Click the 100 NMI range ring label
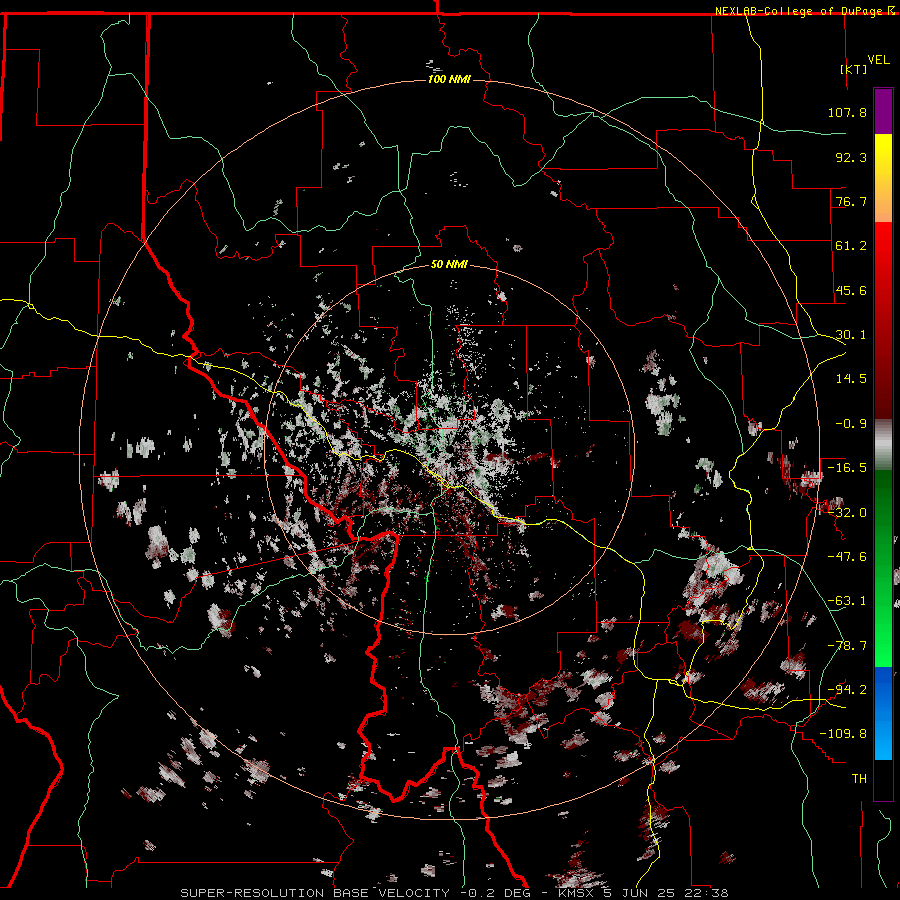The width and height of the screenshot is (900, 900). (449, 79)
